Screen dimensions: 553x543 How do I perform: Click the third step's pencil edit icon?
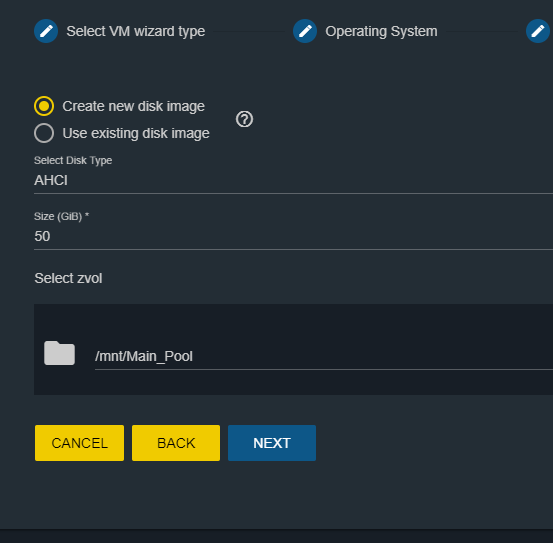coord(538,31)
